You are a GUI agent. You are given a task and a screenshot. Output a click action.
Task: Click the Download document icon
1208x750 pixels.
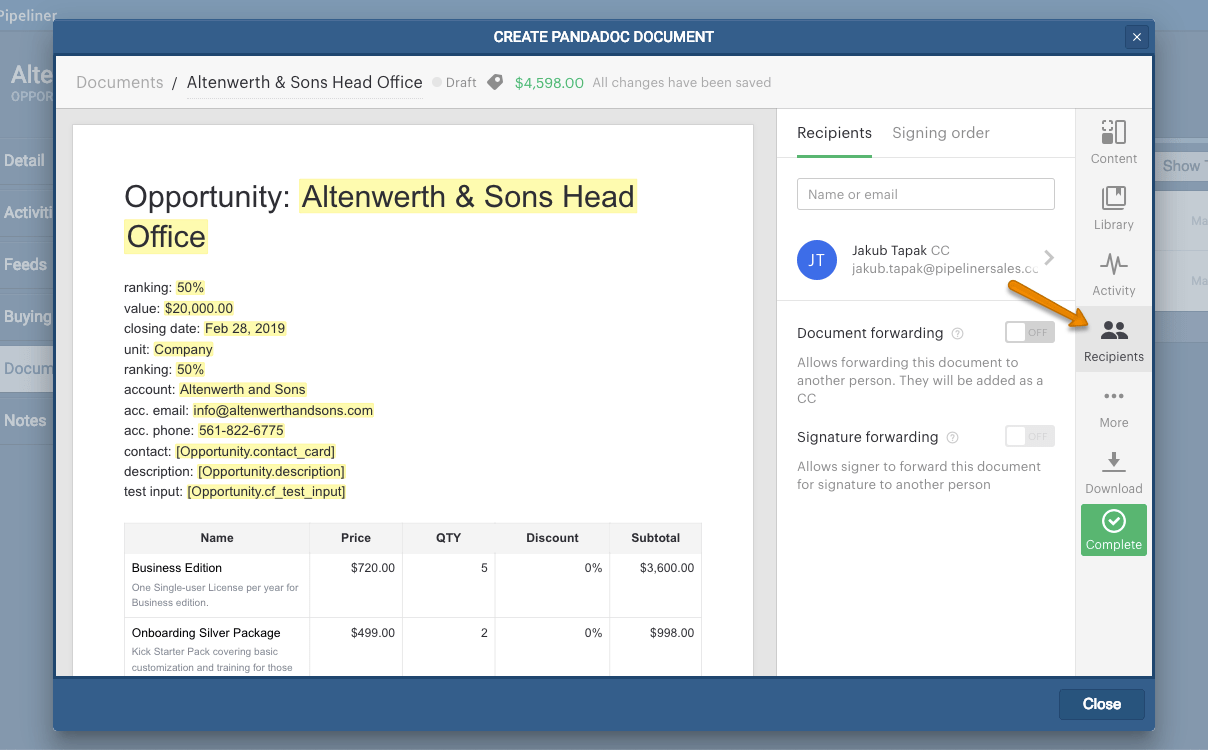[x=1113, y=470]
